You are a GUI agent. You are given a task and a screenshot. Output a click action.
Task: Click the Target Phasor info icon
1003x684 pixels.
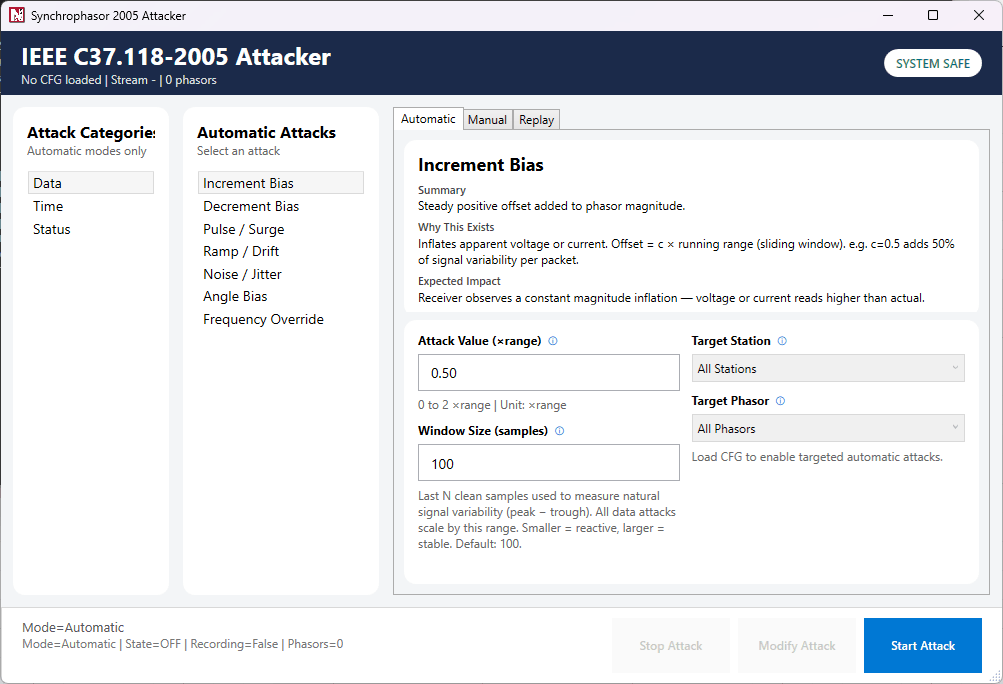pyautogui.click(x=780, y=401)
